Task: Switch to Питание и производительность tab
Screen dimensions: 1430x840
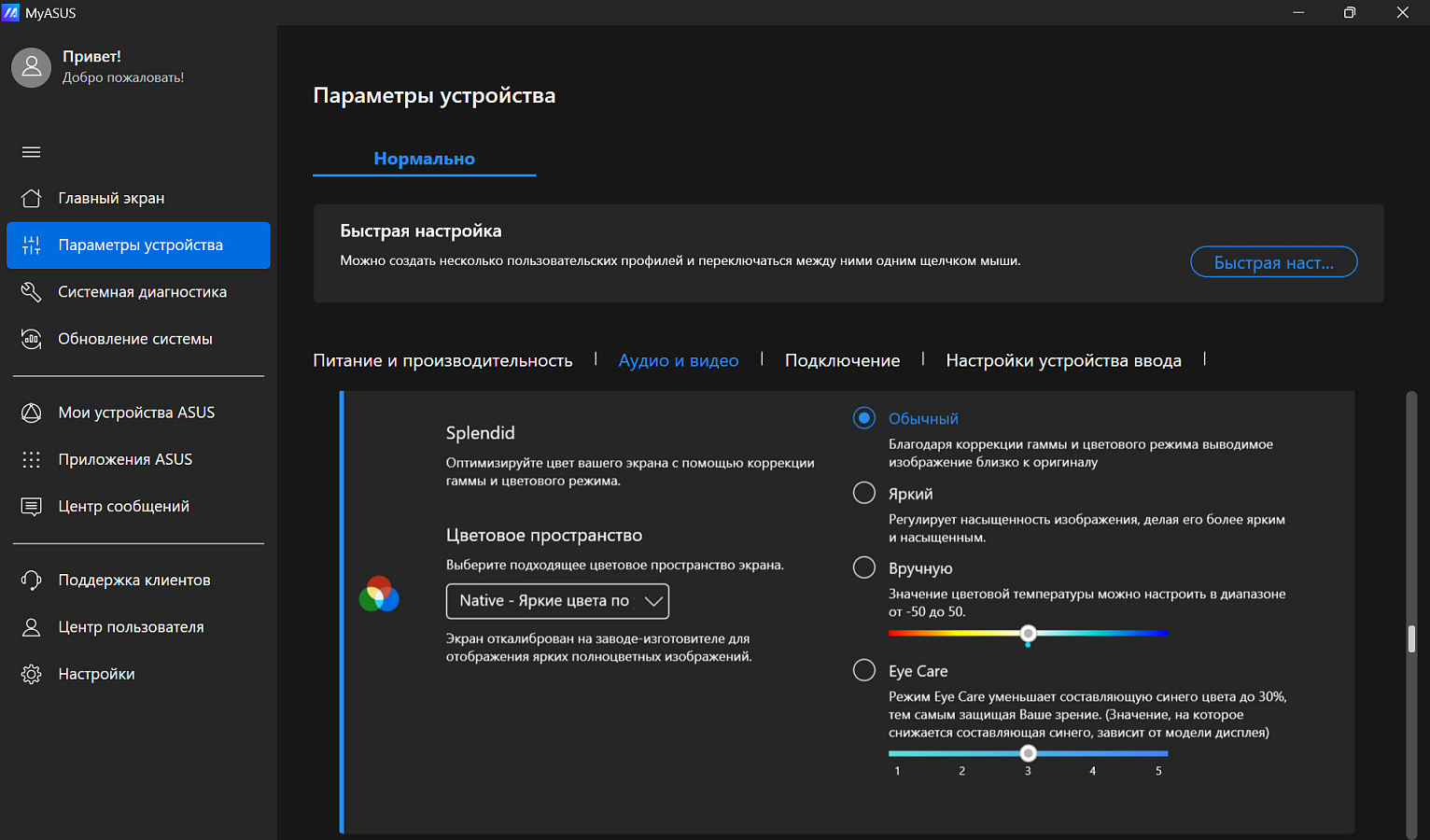Action: pos(442,360)
